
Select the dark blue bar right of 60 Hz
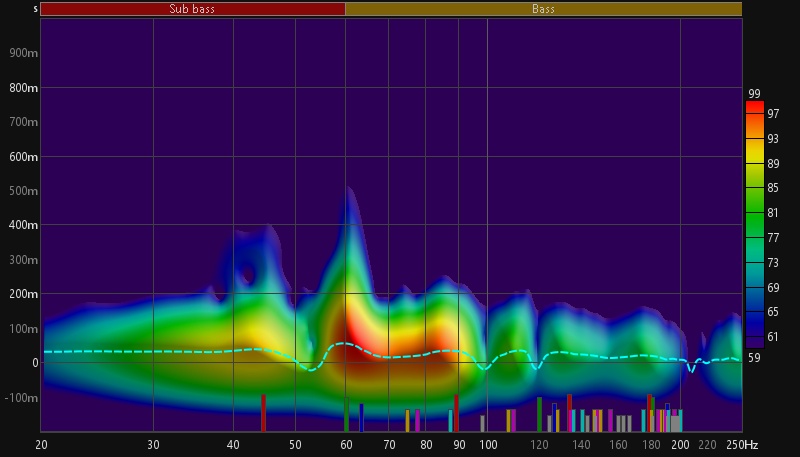coord(361,417)
